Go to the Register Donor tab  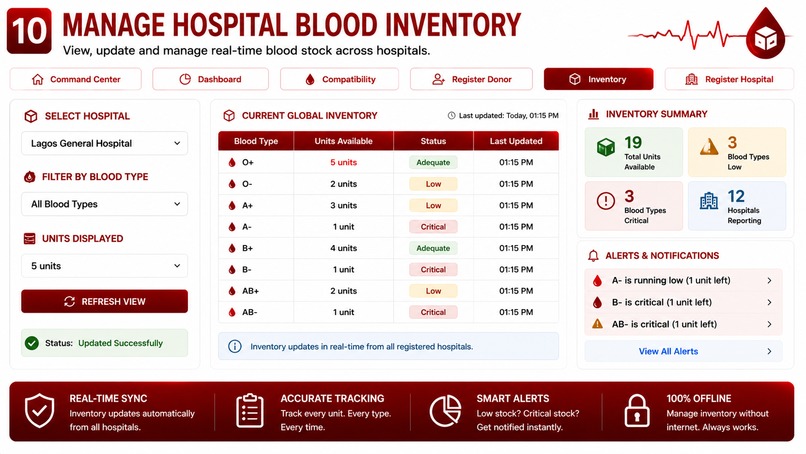(x=471, y=79)
